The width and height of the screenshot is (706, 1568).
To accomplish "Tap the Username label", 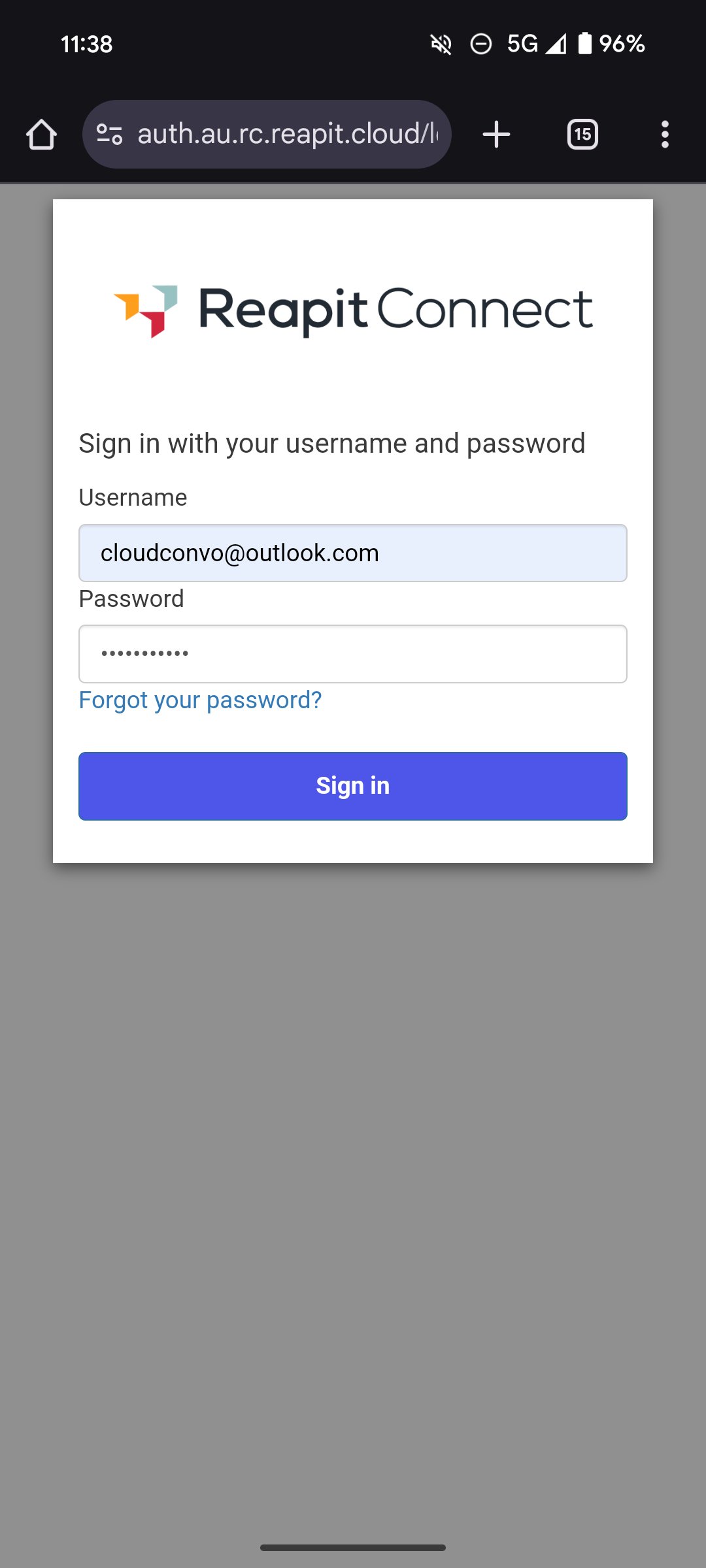I will click(133, 497).
